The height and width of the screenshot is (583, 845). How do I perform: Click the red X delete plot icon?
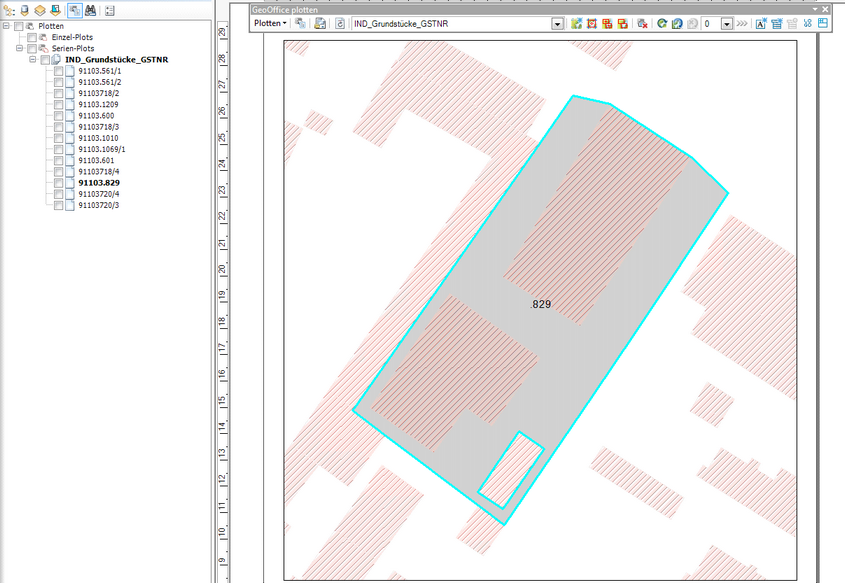[x=642, y=23]
